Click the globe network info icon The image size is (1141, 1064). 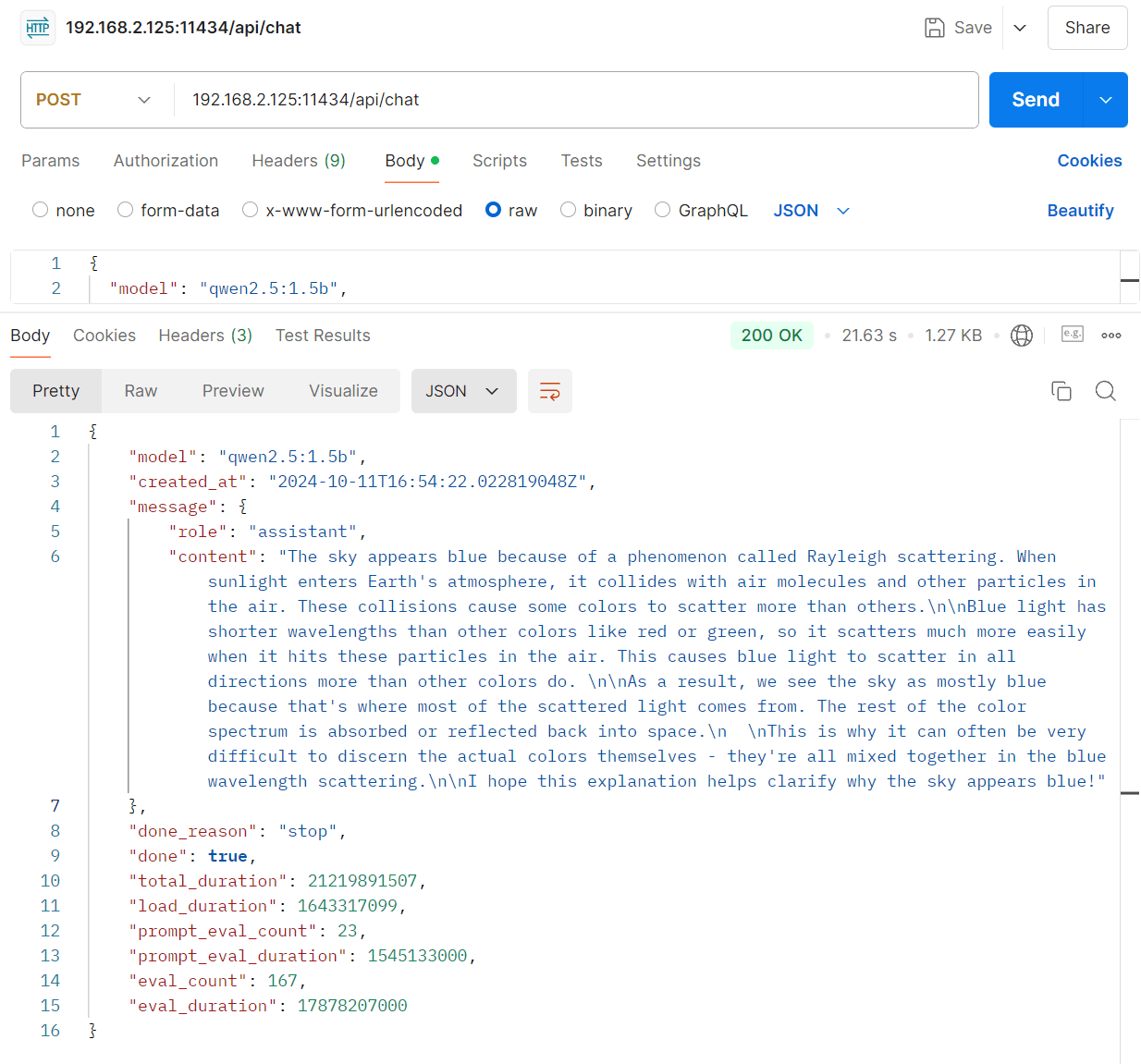[1022, 336]
